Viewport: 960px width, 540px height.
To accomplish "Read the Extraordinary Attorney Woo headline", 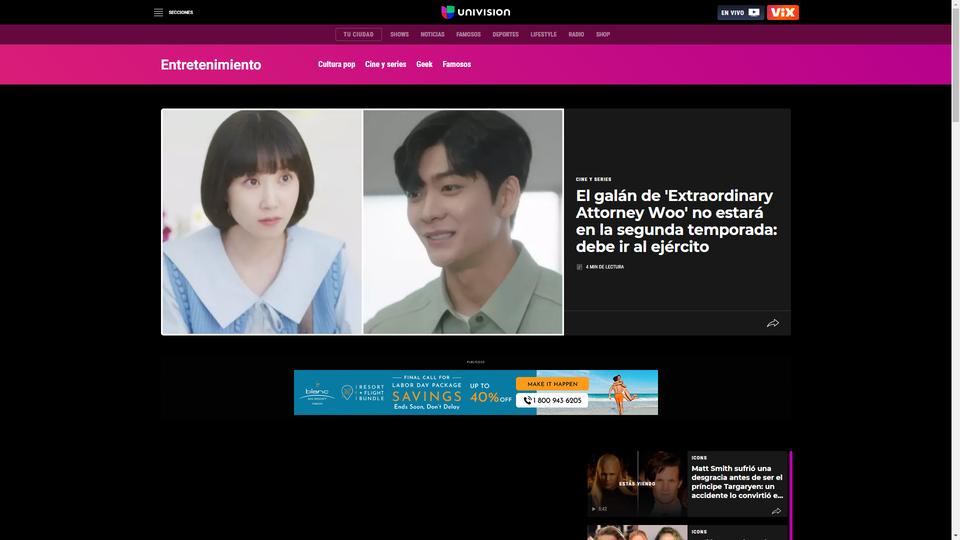I will [x=677, y=221].
